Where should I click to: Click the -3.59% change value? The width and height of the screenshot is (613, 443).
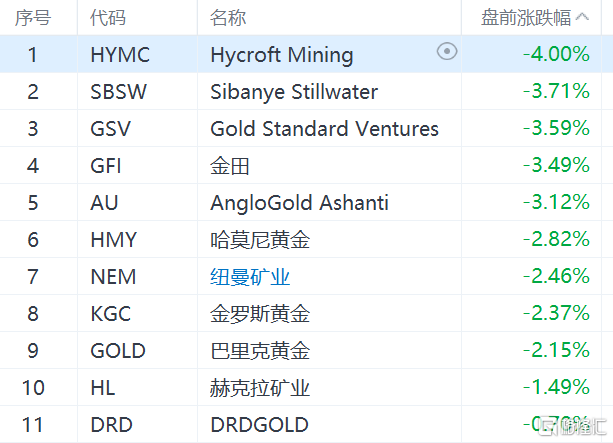(556, 128)
